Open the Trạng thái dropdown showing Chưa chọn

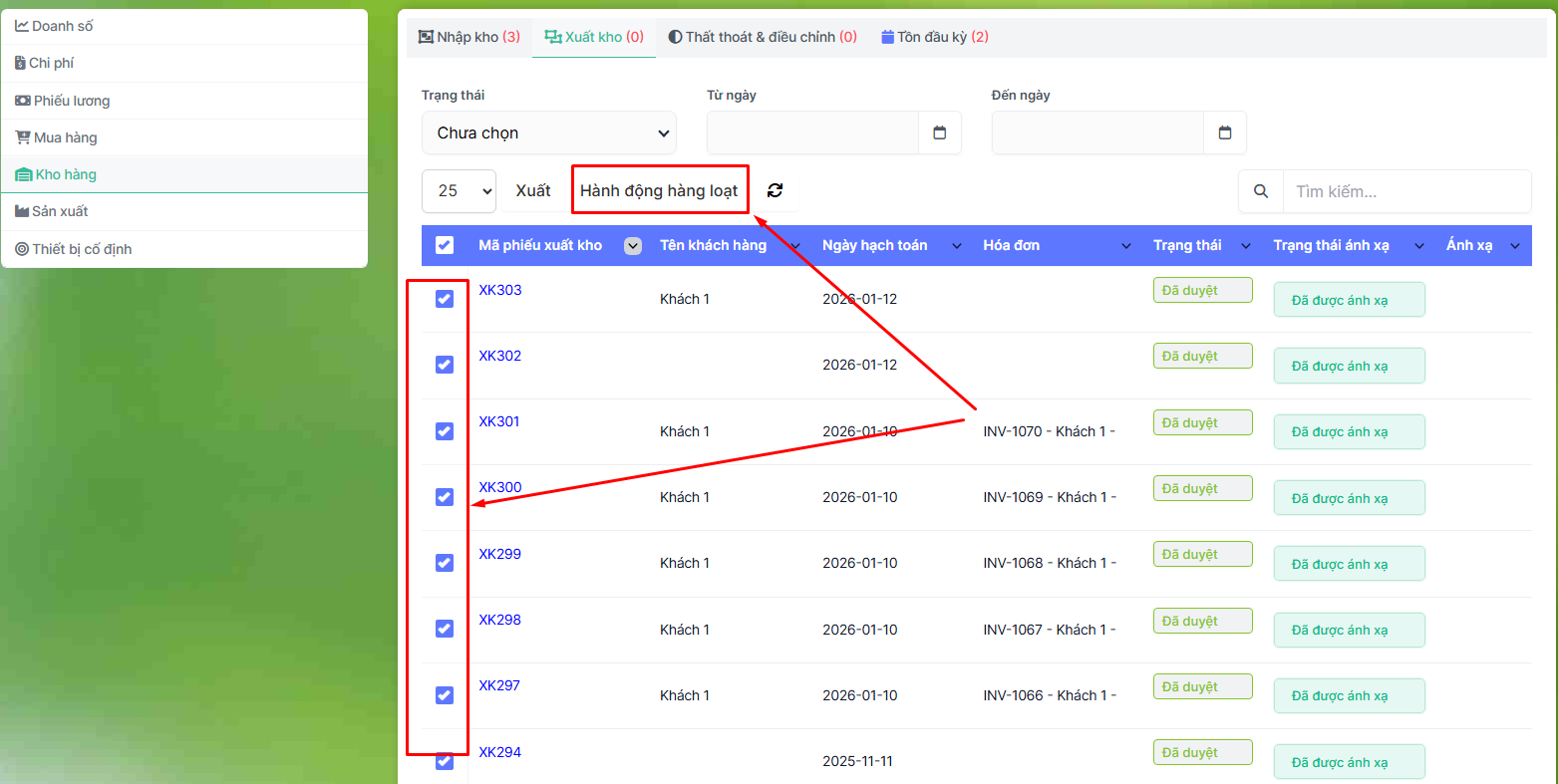coord(549,133)
